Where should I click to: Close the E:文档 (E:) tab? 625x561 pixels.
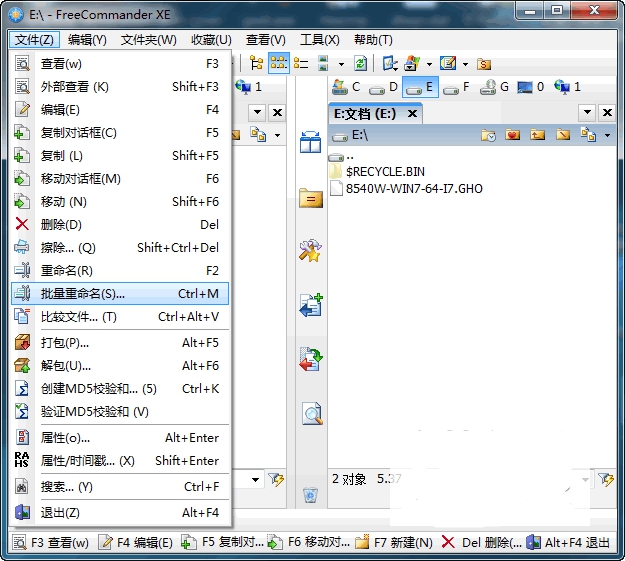point(413,114)
